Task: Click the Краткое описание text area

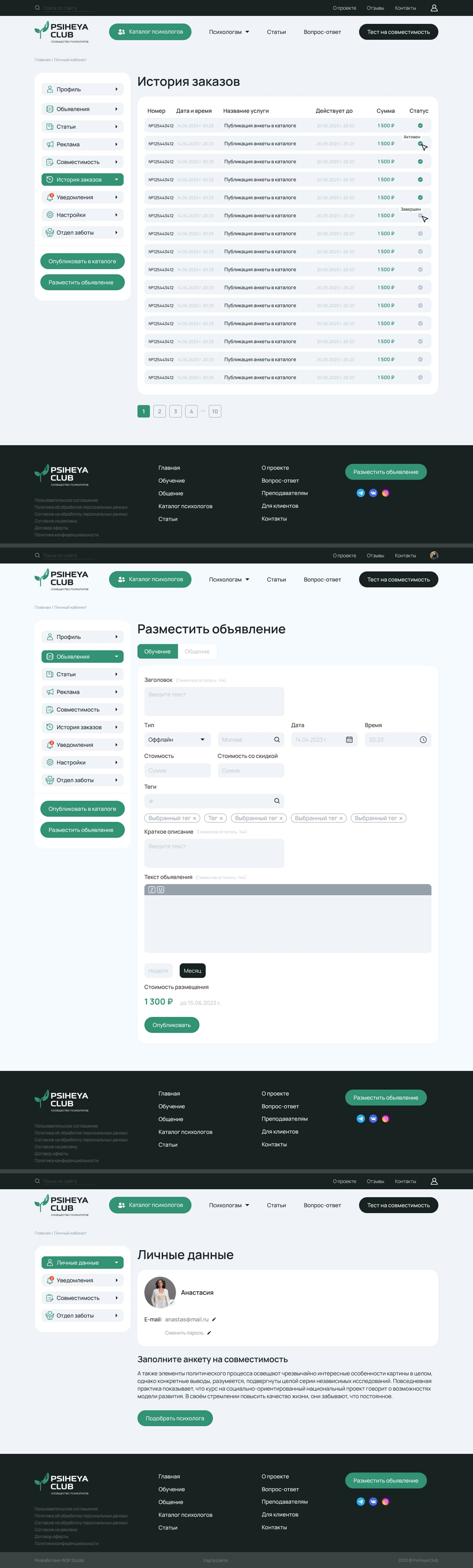Action: pos(214,853)
